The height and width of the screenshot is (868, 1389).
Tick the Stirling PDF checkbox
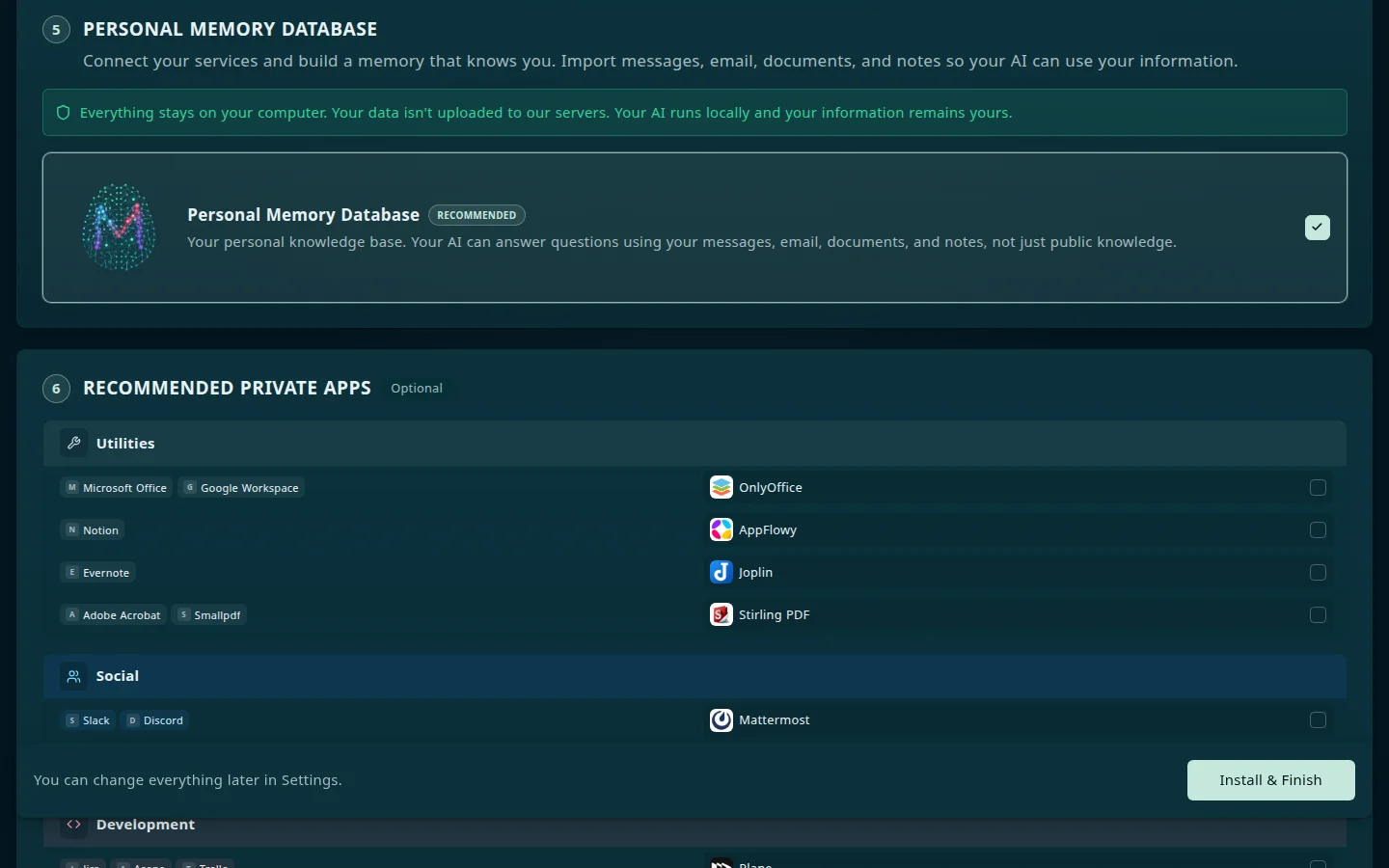[1319, 615]
